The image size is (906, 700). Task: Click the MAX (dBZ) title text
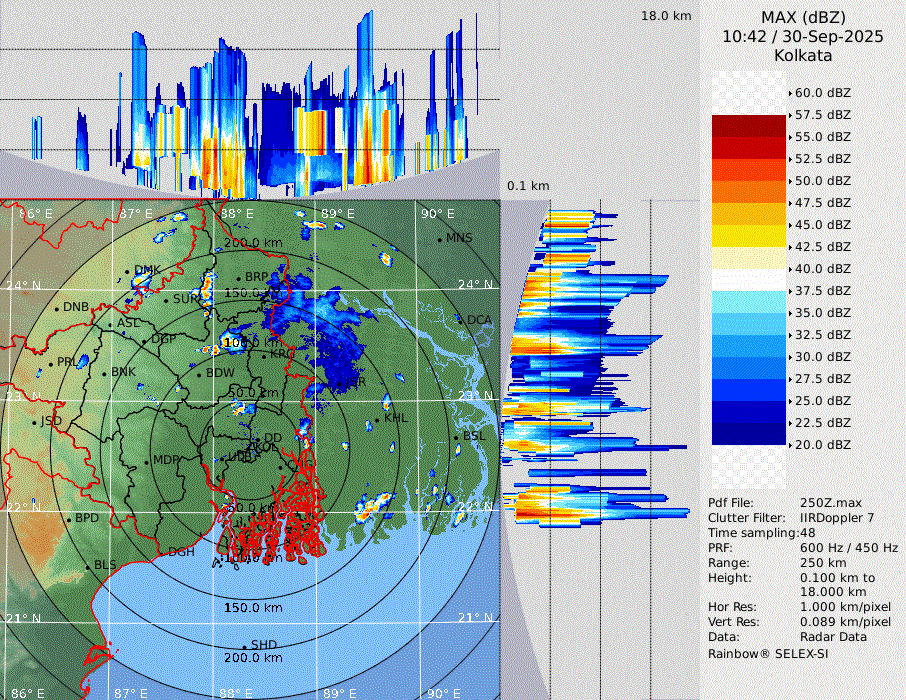click(802, 18)
